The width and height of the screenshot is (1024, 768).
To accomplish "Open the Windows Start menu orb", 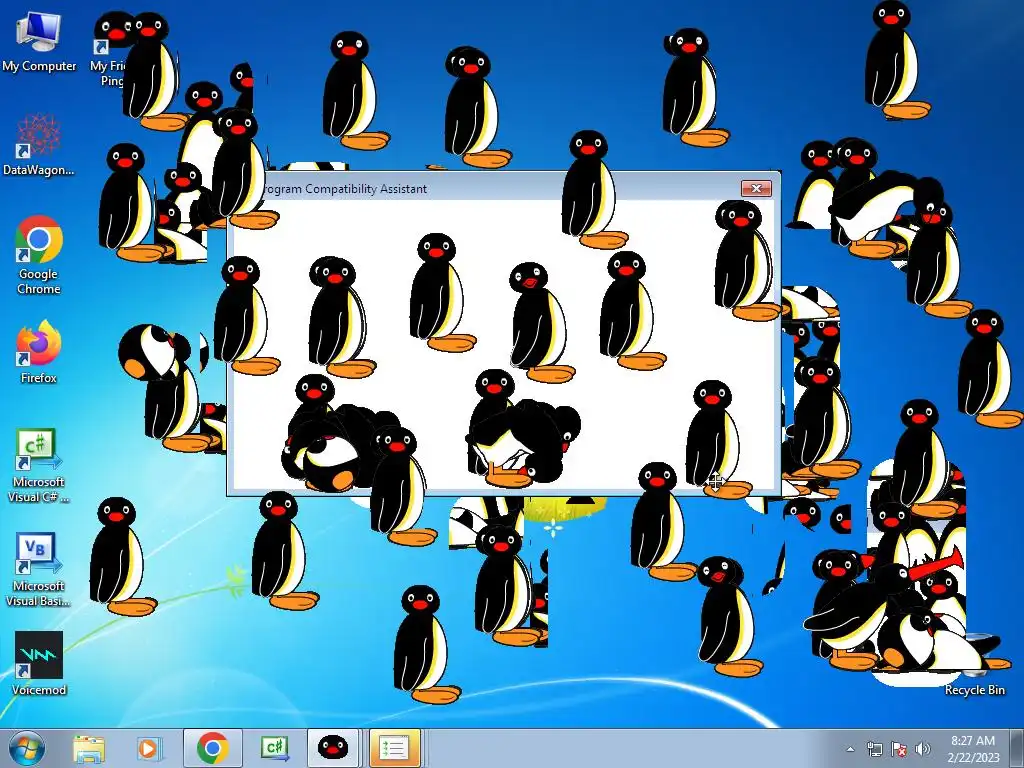I will 27,748.
